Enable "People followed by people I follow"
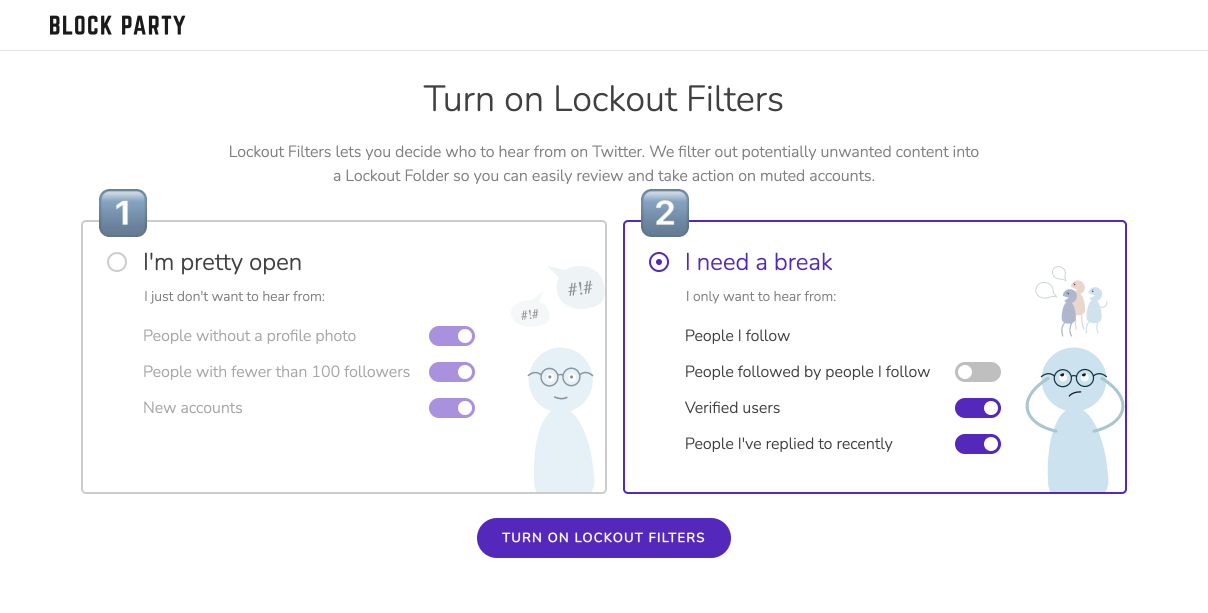Image resolution: width=1208 pixels, height=613 pixels. tap(978, 372)
